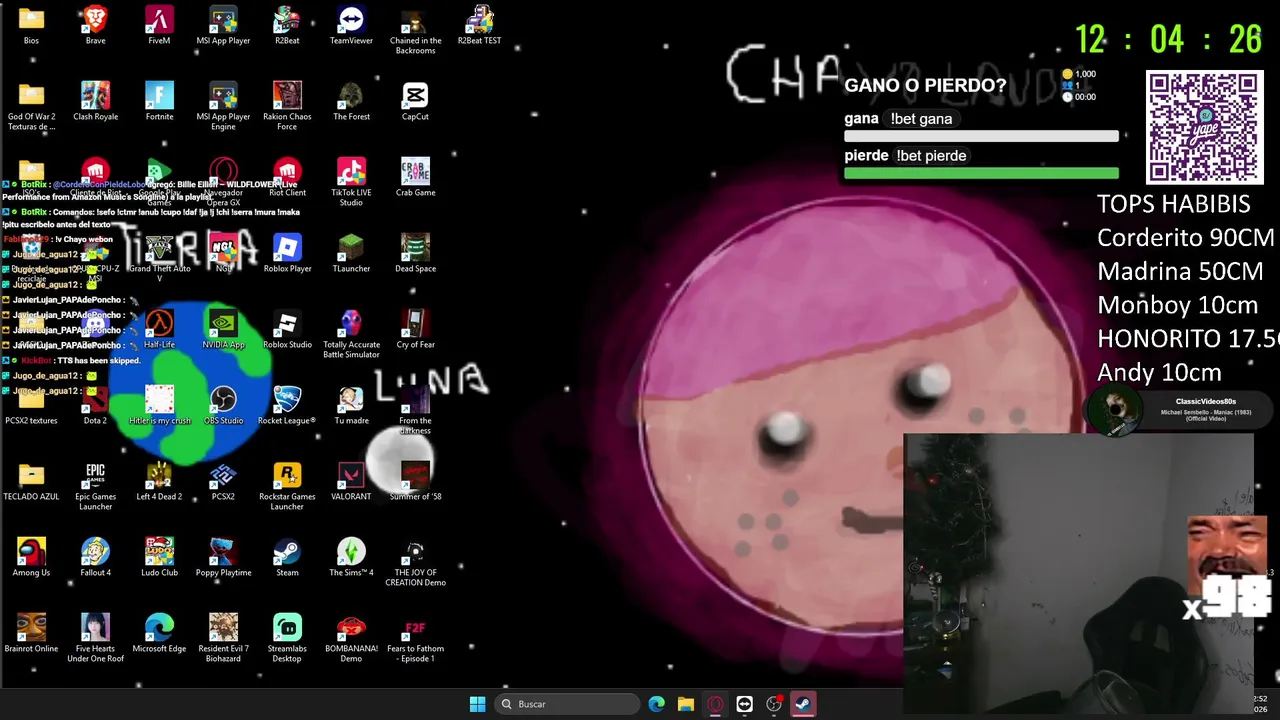Open the Brave browser shortcut
The height and width of the screenshot is (720, 1280).
tap(95, 26)
